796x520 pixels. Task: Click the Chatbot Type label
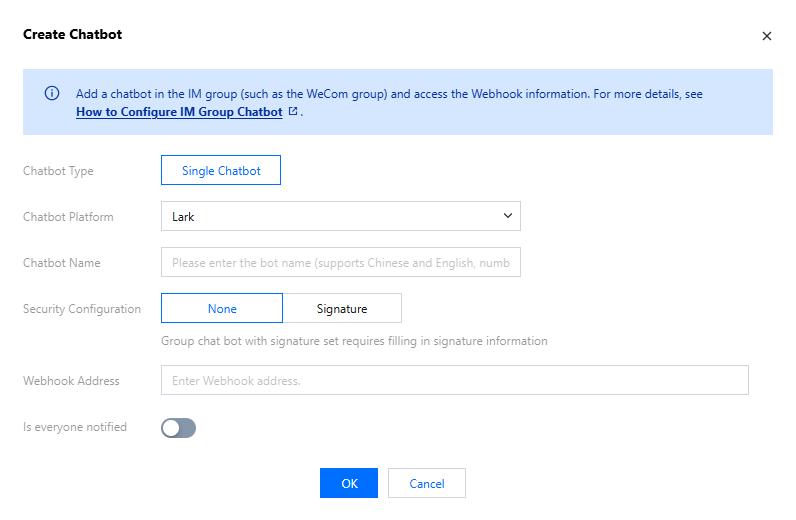[x=58, y=171]
